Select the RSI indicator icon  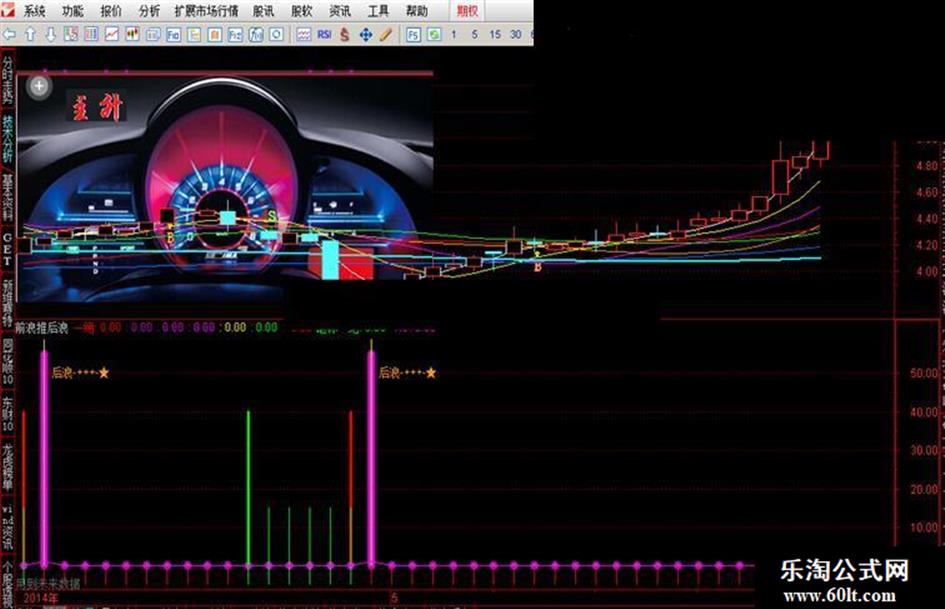point(324,34)
